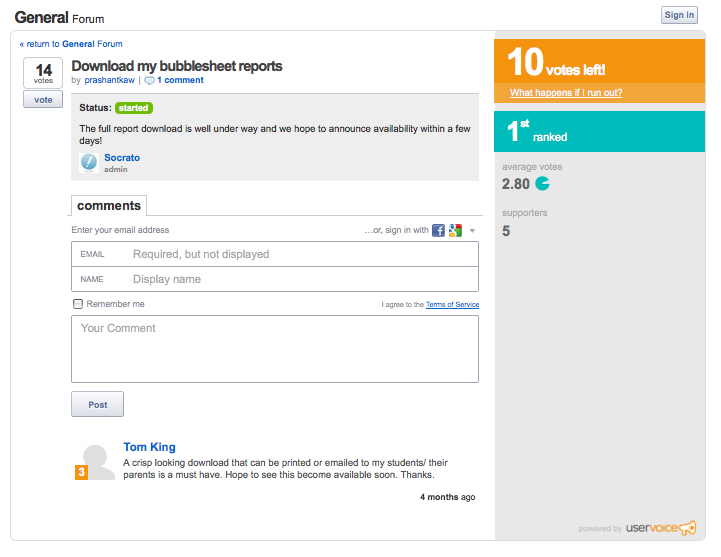Click the 14 votes counter box

43,73
